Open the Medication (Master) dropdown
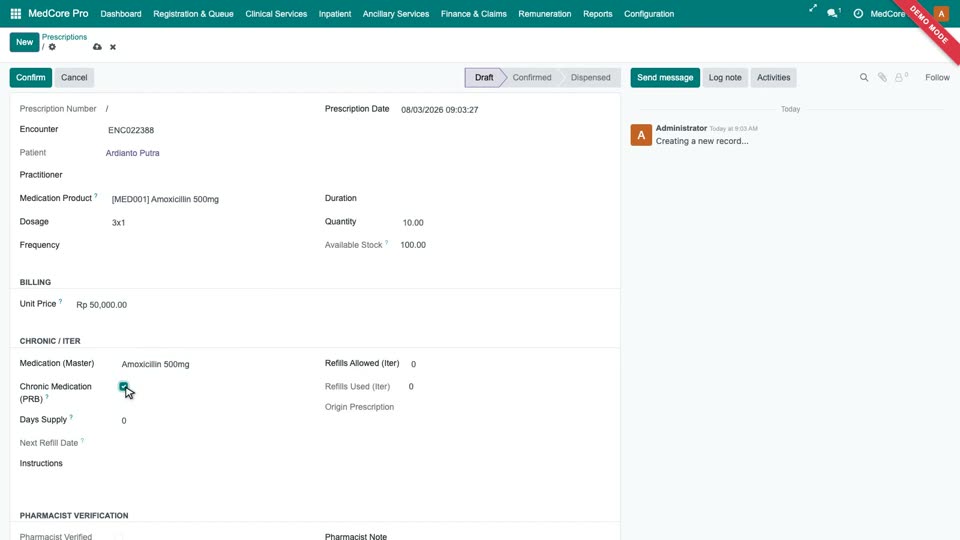Screen dimensions: 960x540 214,364
